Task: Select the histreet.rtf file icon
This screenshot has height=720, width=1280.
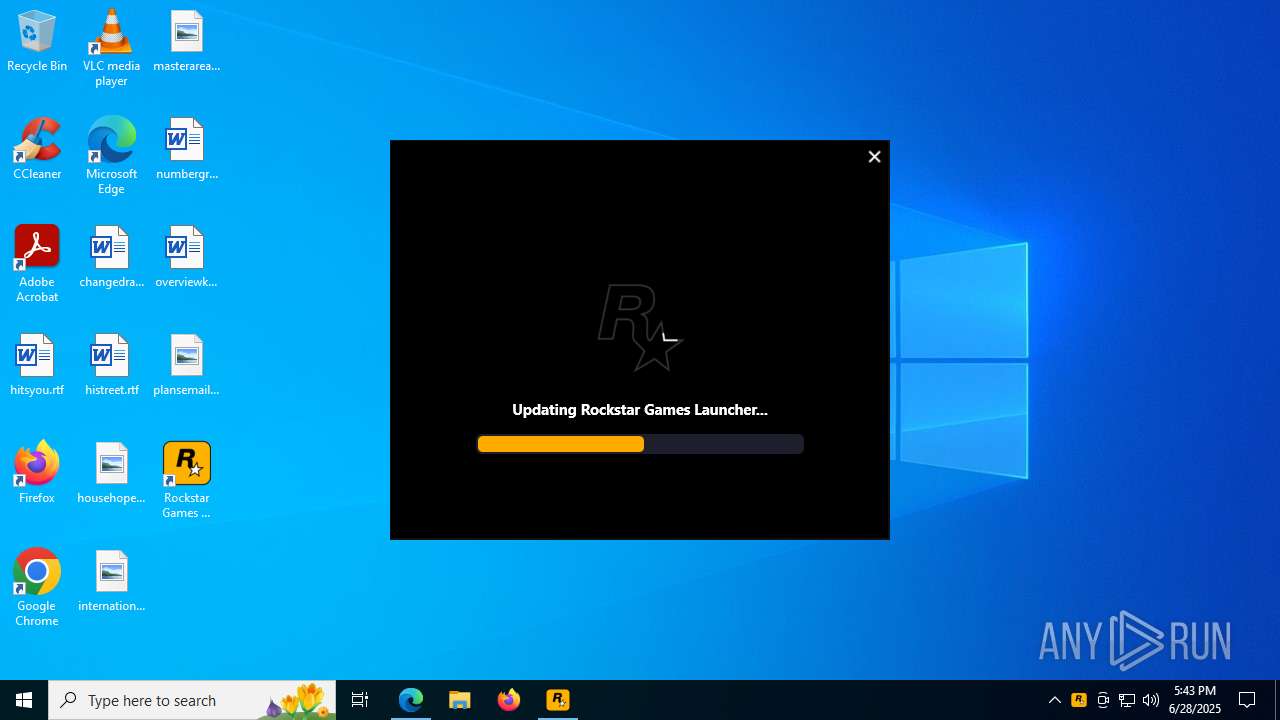Action: click(x=111, y=366)
